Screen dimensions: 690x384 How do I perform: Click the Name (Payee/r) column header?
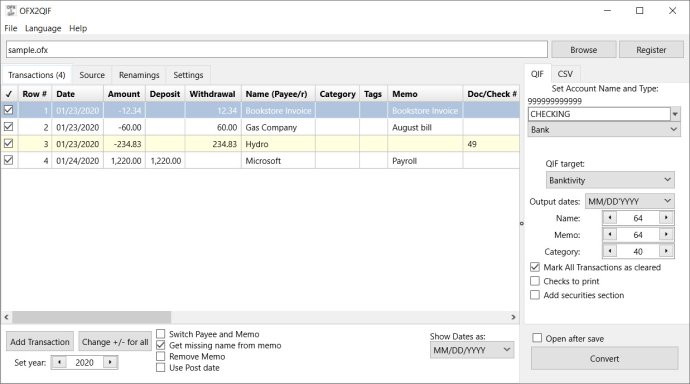pyautogui.click(x=278, y=94)
